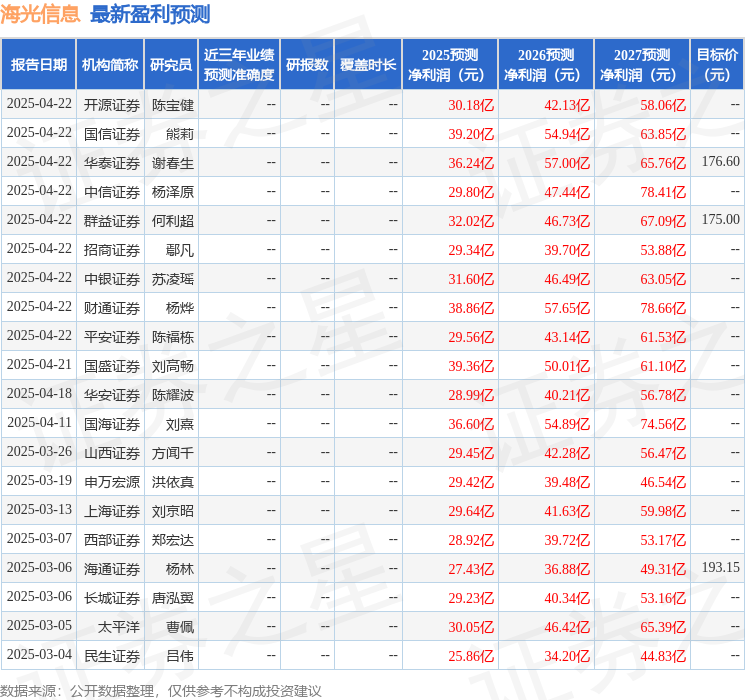
Task: Click 2025 forecast value 39.20亿
Action: (x=471, y=134)
